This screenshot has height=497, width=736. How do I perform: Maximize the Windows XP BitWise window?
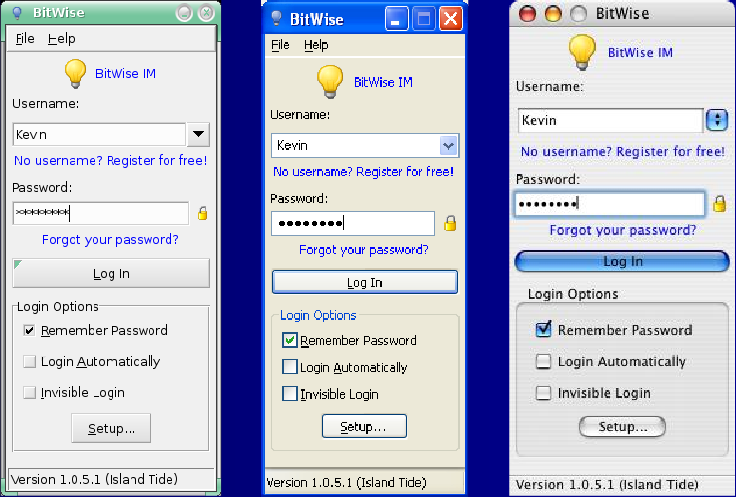pos(423,19)
